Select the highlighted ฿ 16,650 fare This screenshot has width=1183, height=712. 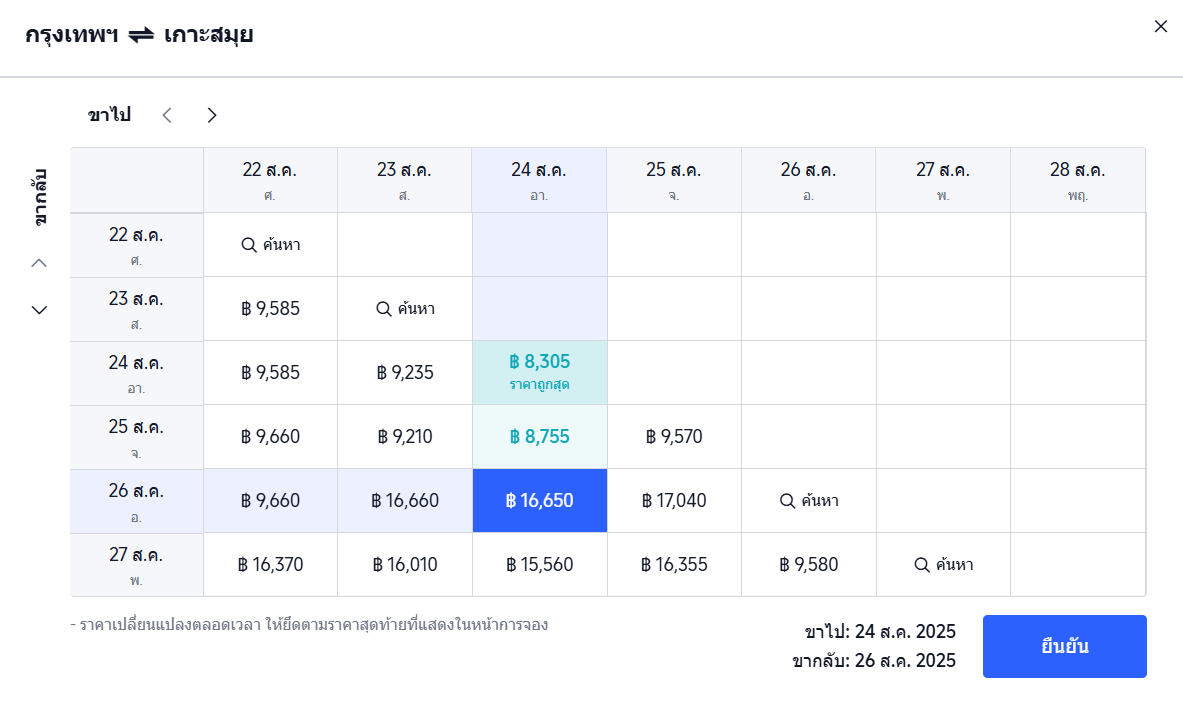click(x=539, y=500)
